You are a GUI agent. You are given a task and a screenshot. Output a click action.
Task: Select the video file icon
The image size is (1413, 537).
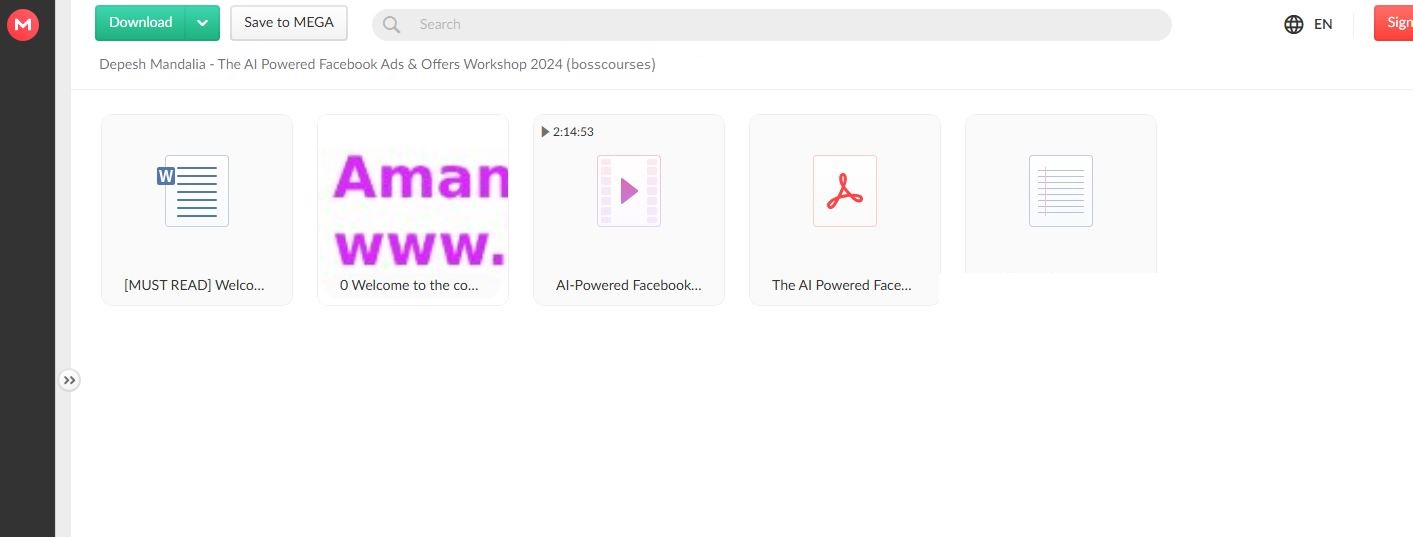[628, 190]
